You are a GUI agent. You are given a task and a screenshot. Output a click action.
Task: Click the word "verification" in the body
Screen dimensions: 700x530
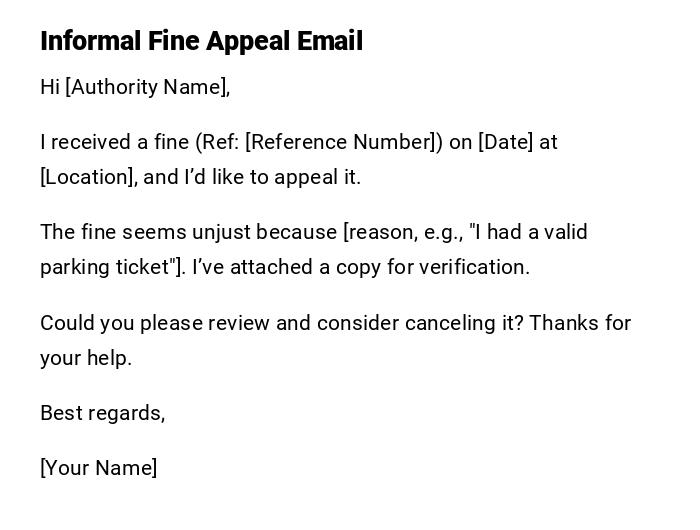click(470, 267)
